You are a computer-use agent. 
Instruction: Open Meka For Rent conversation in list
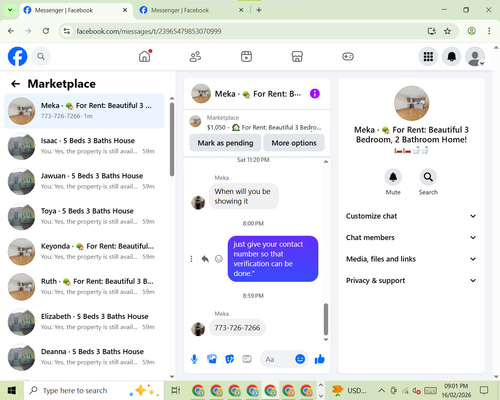84,111
